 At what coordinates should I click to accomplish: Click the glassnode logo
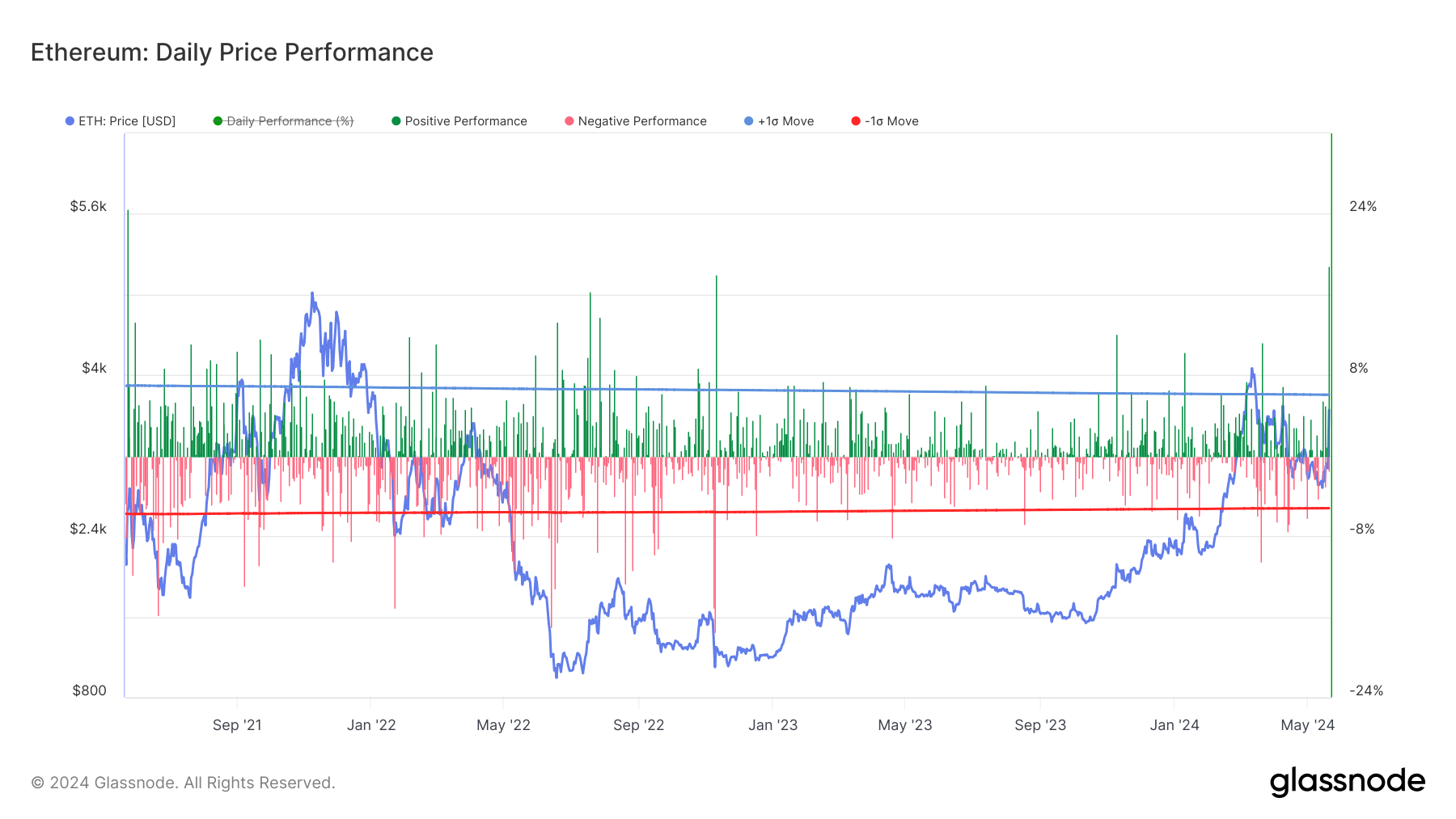coord(1348,782)
